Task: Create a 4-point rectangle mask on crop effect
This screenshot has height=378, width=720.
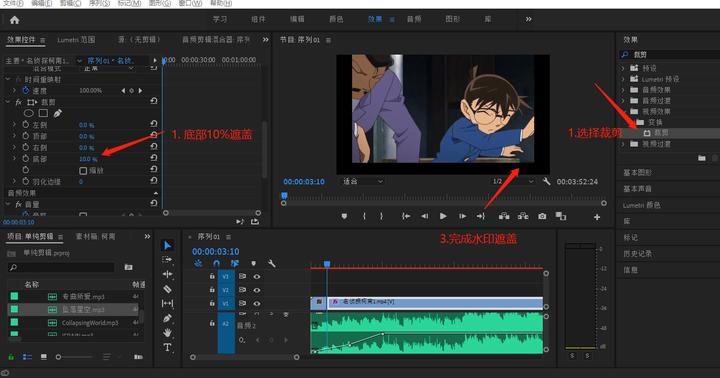Action: [43, 113]
